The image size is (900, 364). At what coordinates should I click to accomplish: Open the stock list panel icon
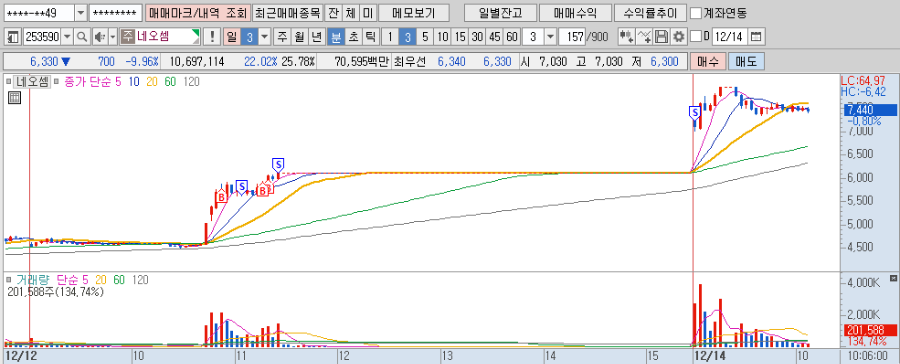(x=14, y=37)
